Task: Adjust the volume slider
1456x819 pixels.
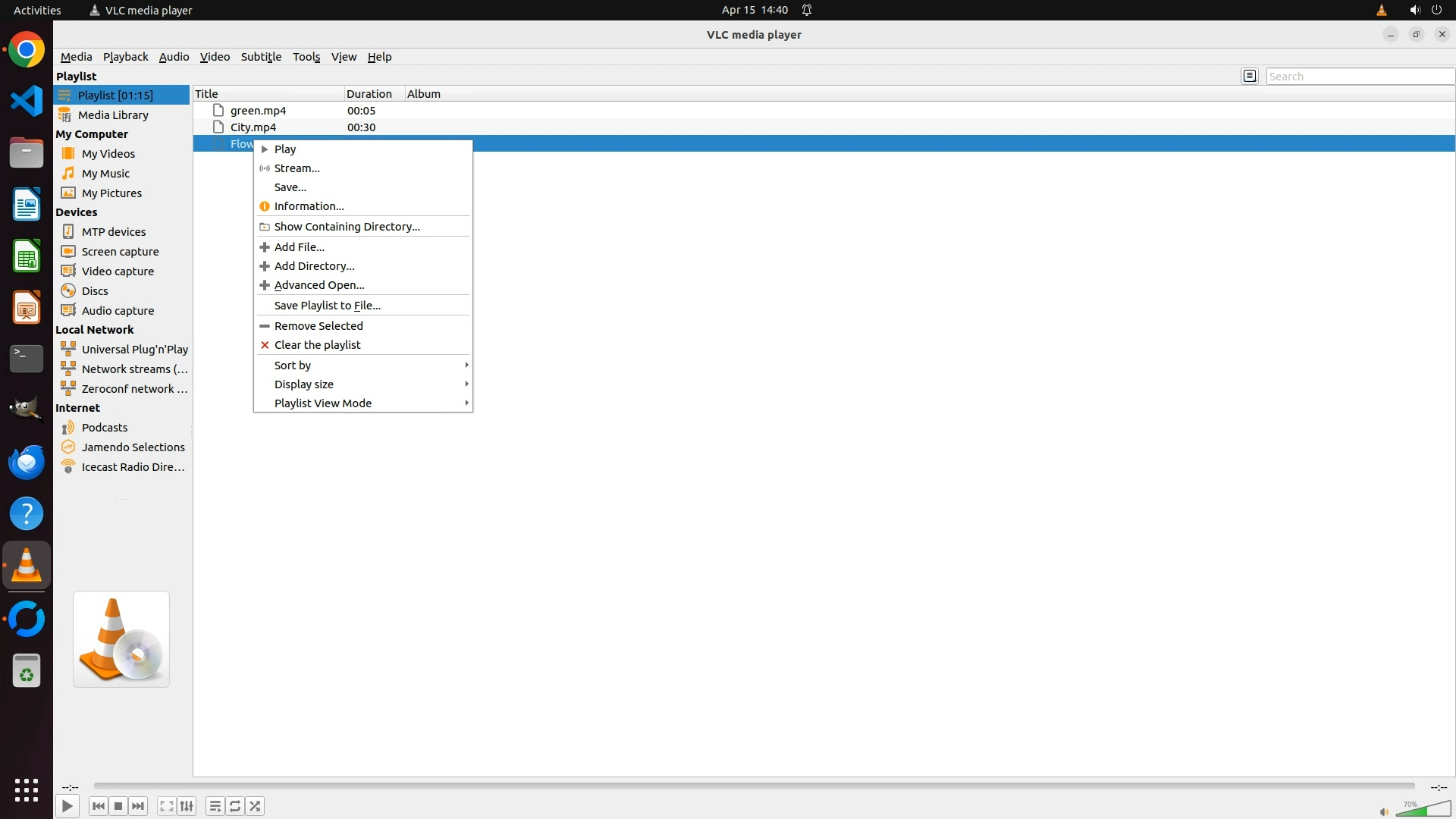Action: pos(1423,810)
